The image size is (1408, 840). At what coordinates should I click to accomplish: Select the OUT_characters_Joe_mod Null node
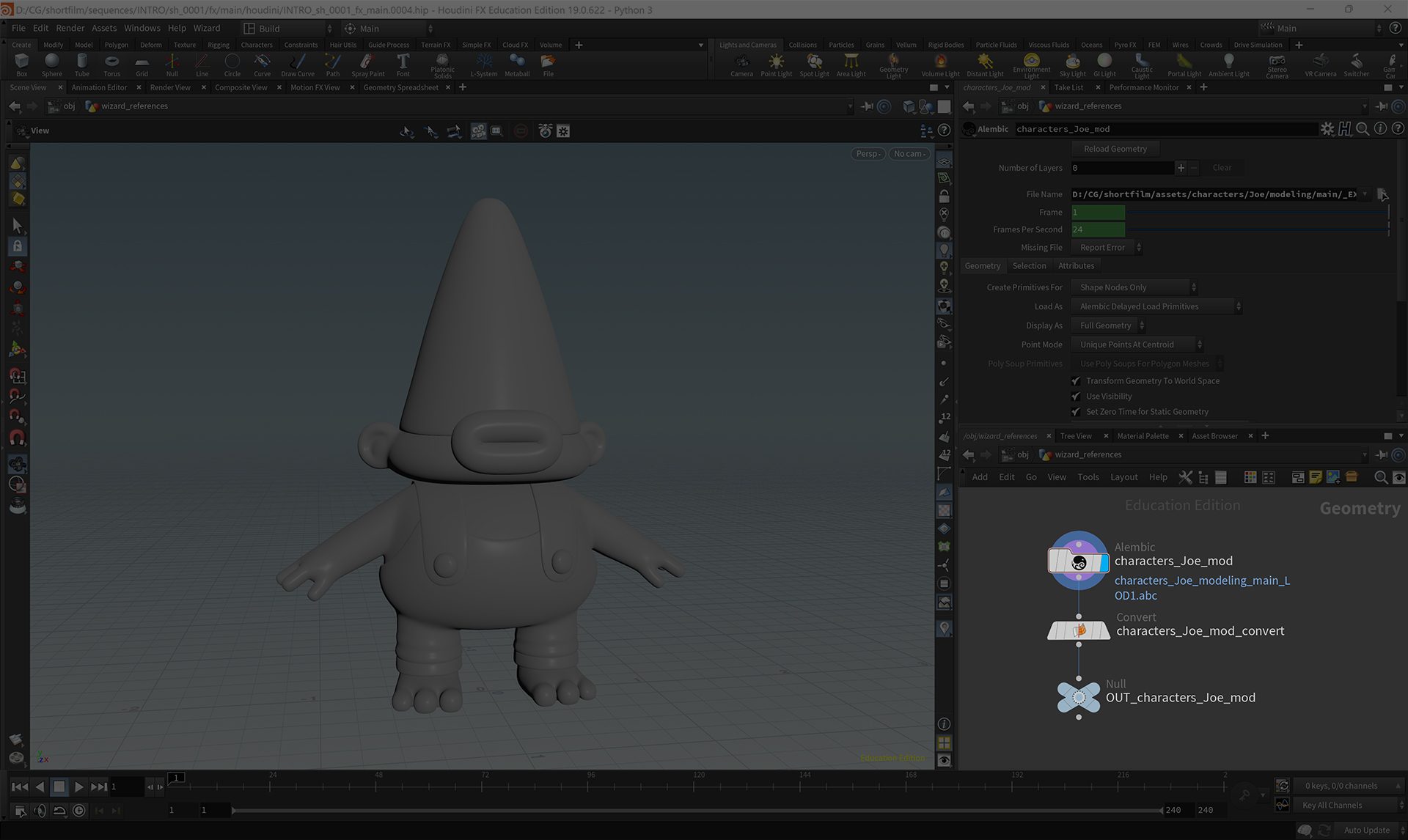click(x=1078, y=697)
